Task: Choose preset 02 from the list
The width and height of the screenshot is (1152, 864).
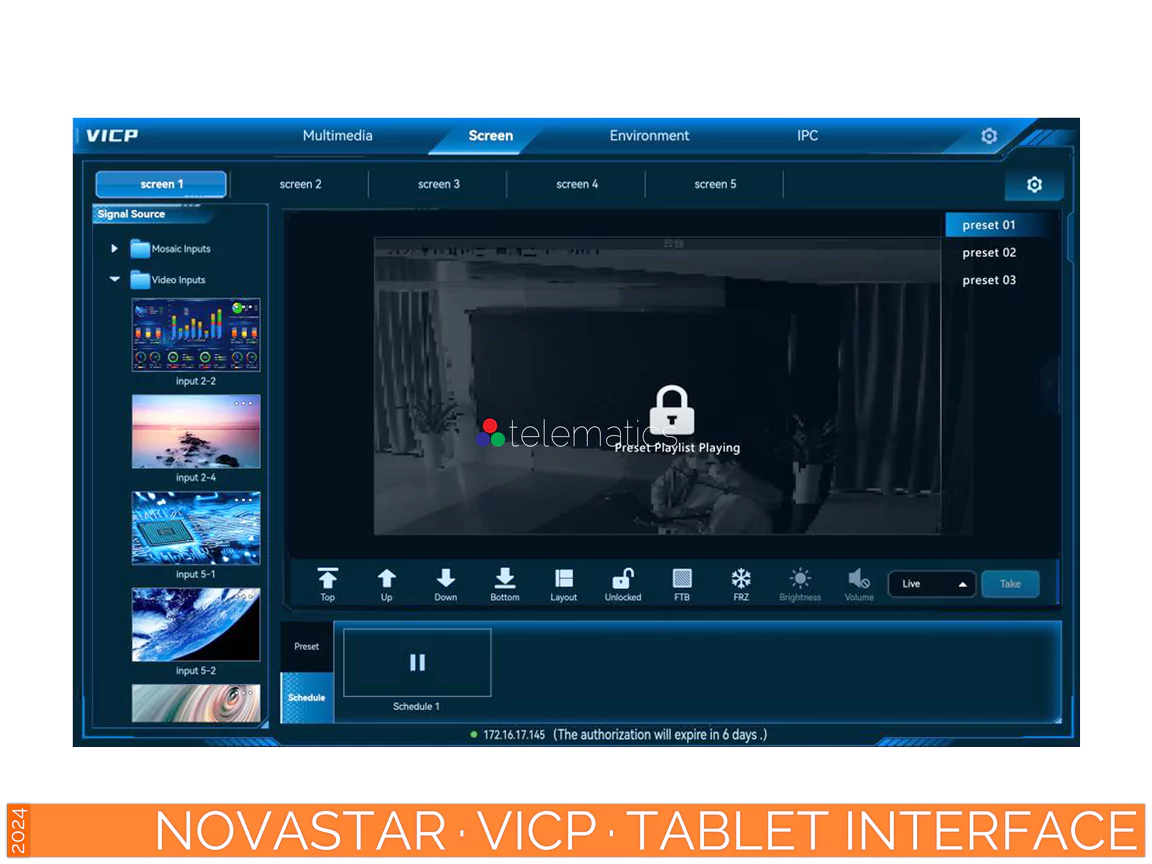Action: [989, 253]
